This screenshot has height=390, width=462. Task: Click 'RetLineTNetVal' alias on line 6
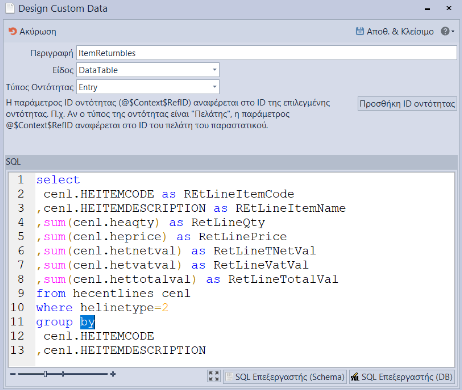tap(265, 251)
